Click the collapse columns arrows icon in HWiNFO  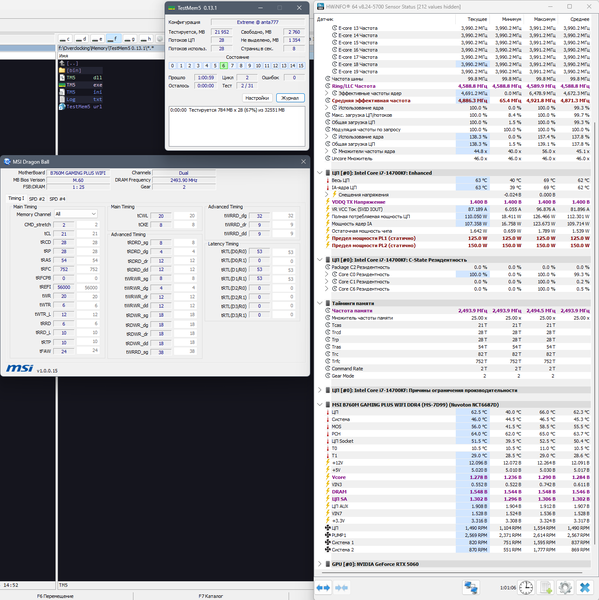click(x=341, y=587)
